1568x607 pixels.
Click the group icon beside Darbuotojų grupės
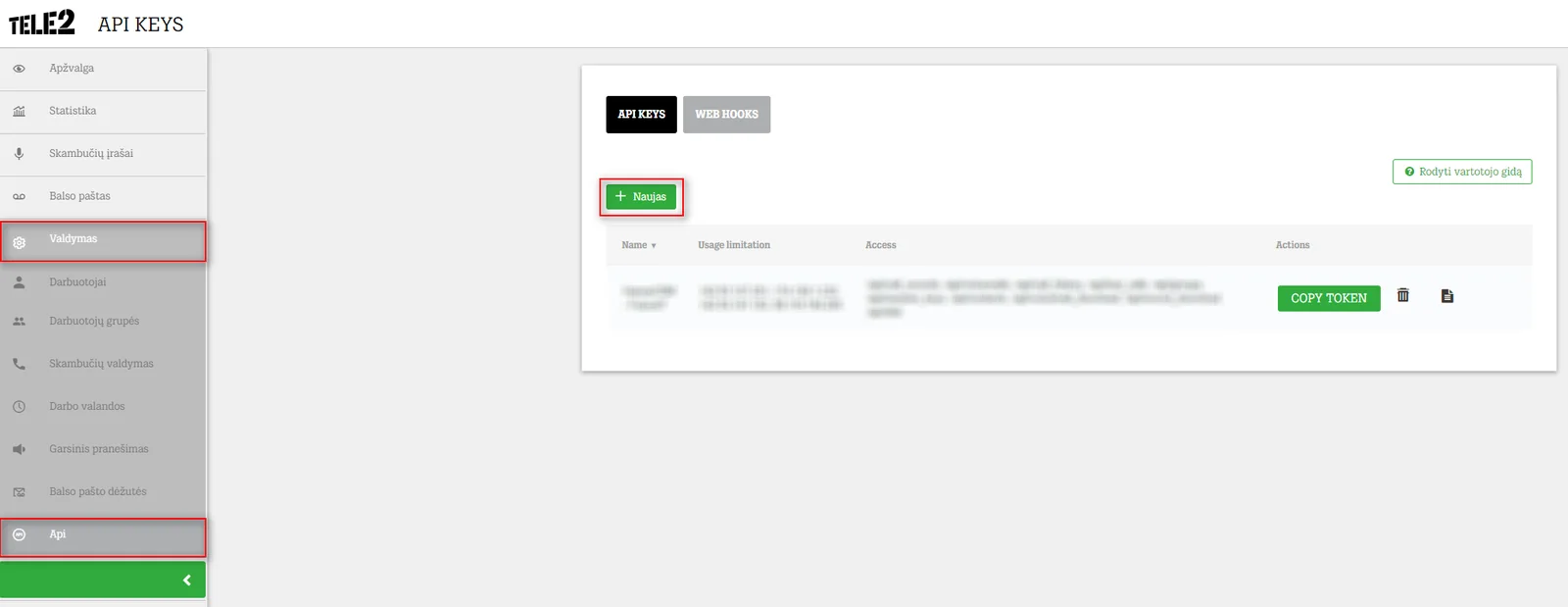(x=19, y=322)
